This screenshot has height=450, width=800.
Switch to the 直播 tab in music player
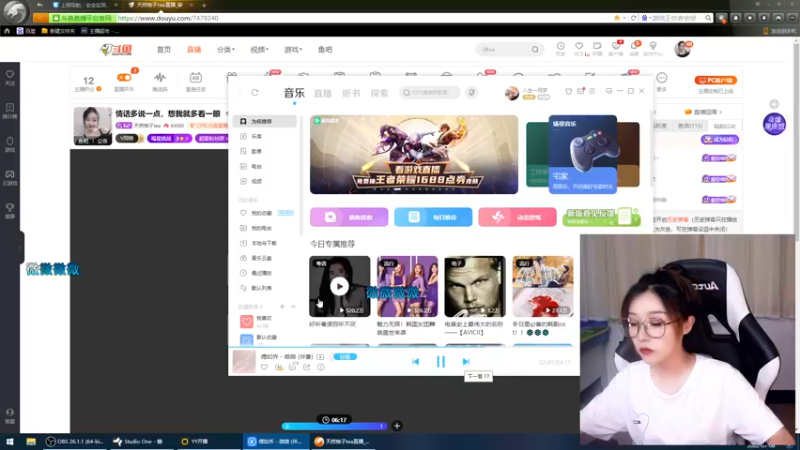(322, 93)
